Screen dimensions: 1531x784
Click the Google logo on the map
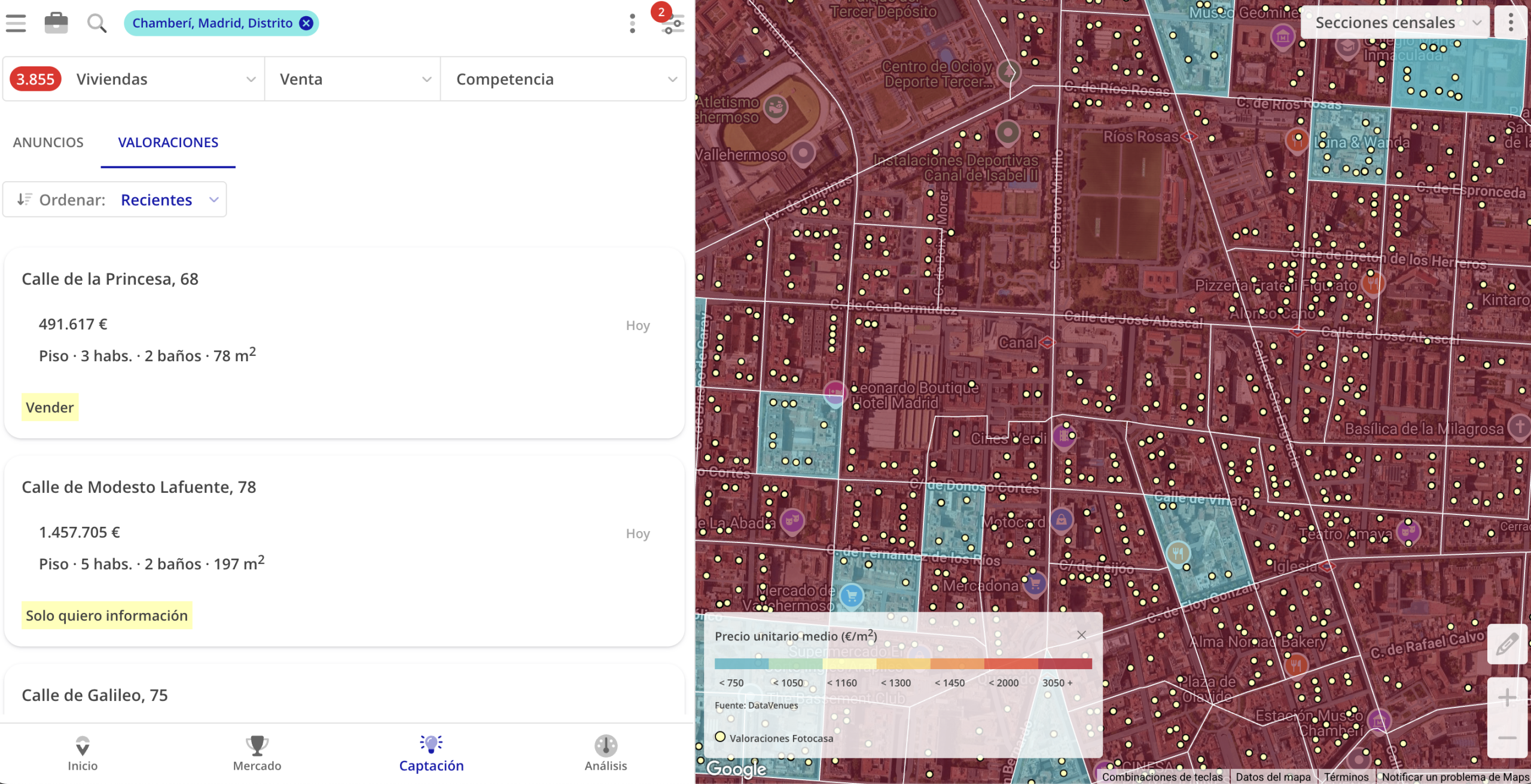point(736,768)
